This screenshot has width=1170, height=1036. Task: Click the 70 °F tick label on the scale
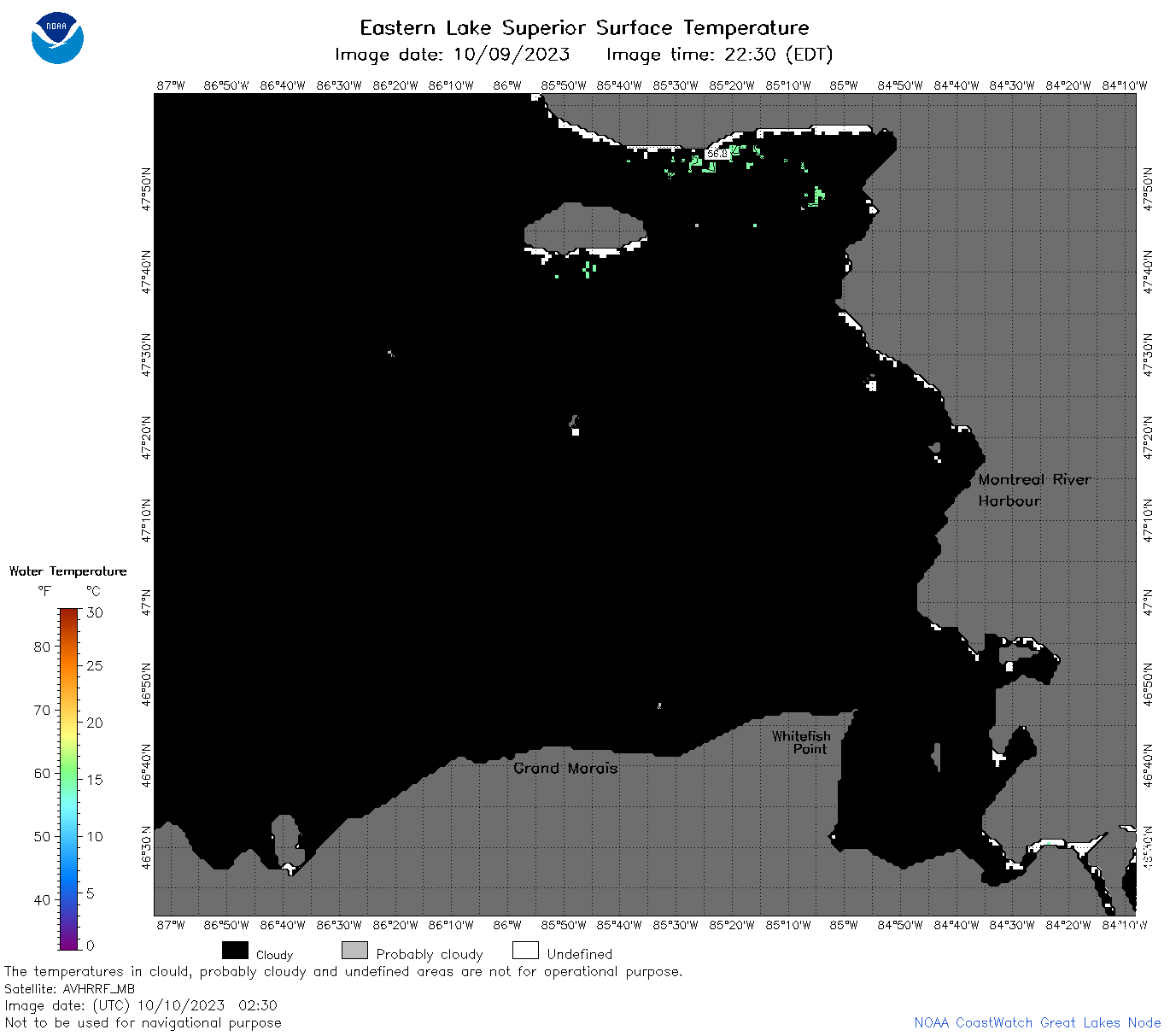click(x=42, y=710)
